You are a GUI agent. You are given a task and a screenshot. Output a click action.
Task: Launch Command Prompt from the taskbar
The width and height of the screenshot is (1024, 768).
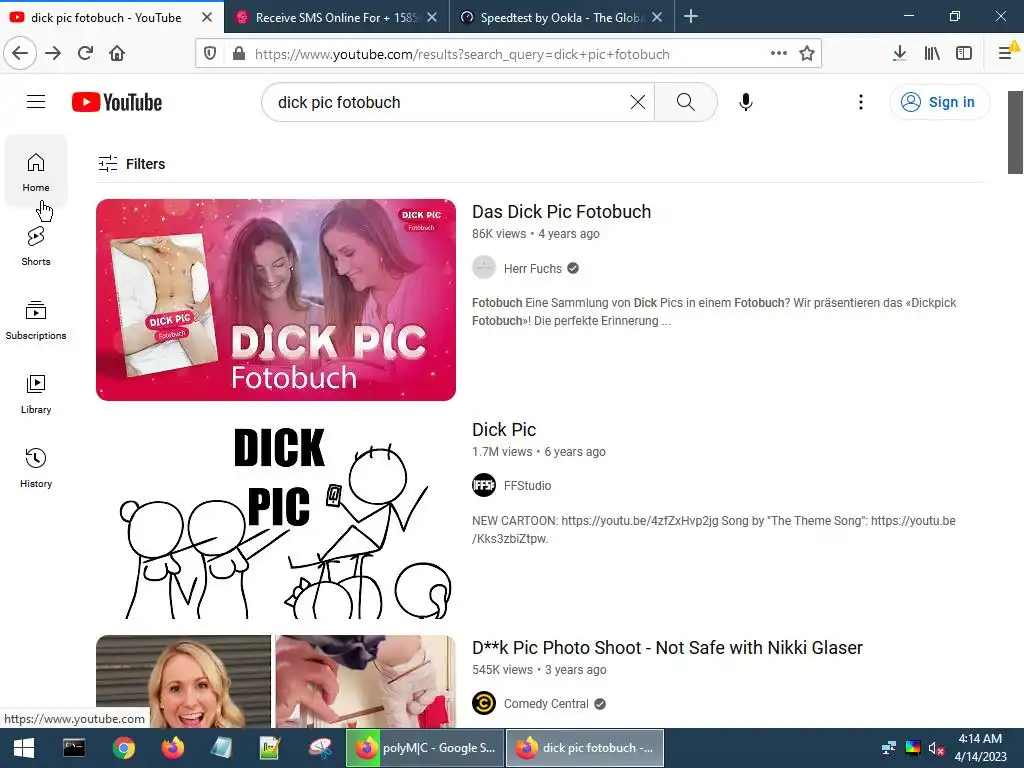tap(74, 748)
